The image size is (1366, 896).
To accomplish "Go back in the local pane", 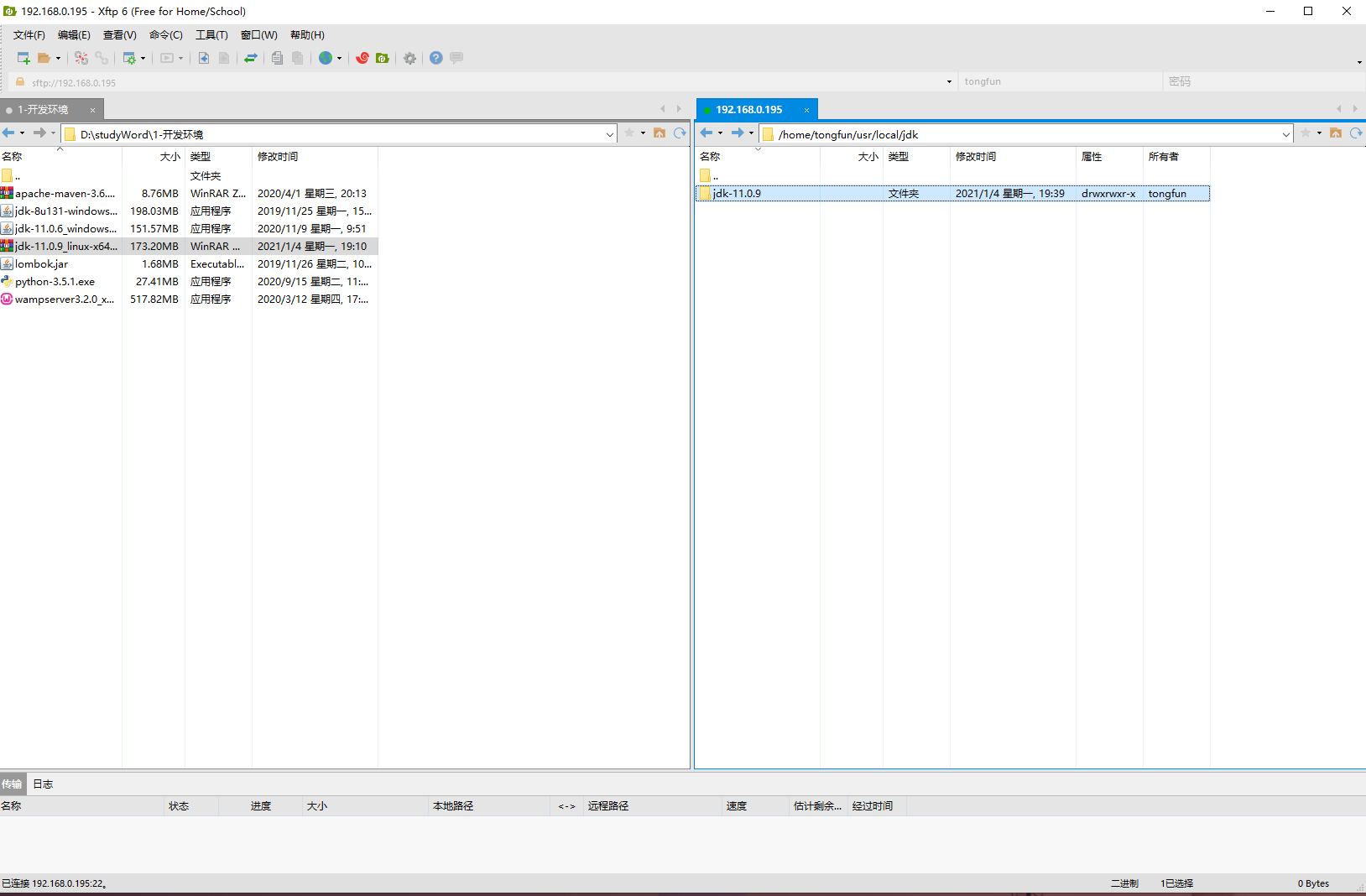I will coord(8,133).
